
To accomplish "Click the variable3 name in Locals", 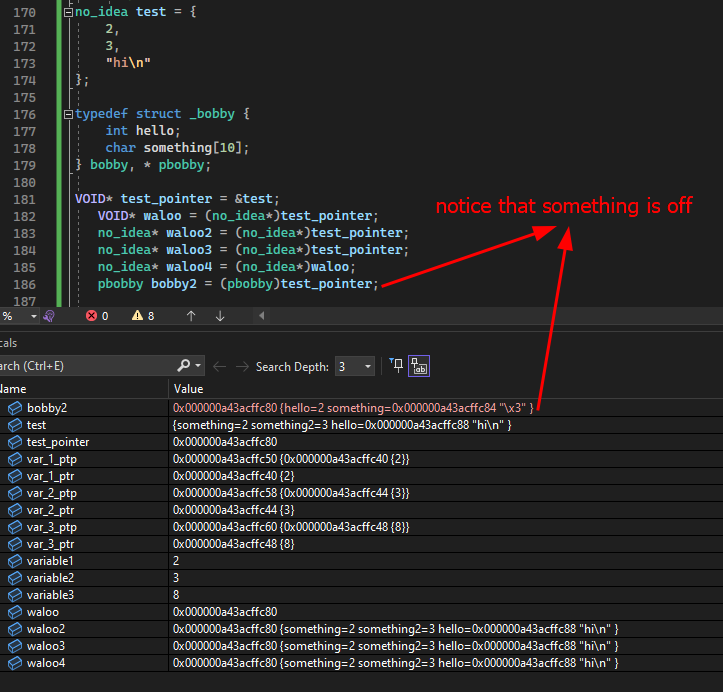I will 50,595.
